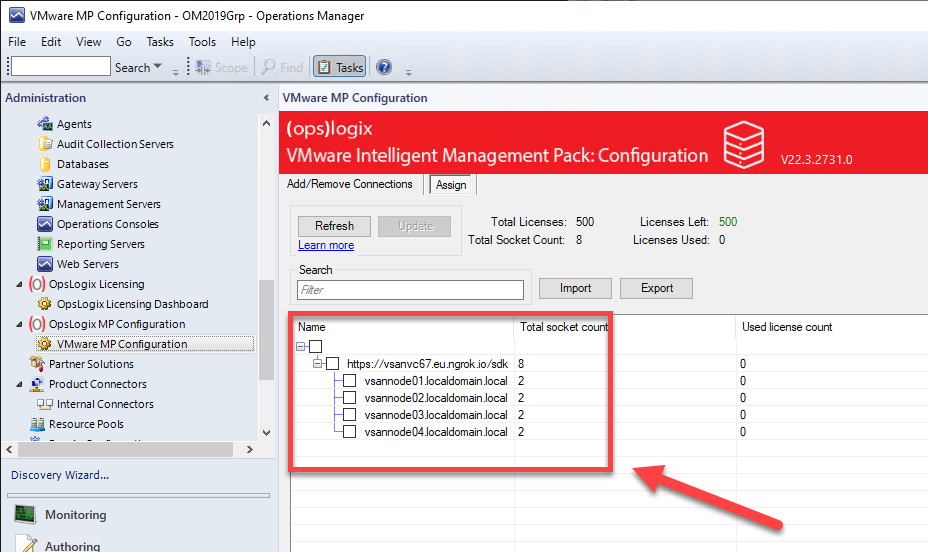
Task: Click the Audit Collection Servers icon
Action: pos(45,144)
